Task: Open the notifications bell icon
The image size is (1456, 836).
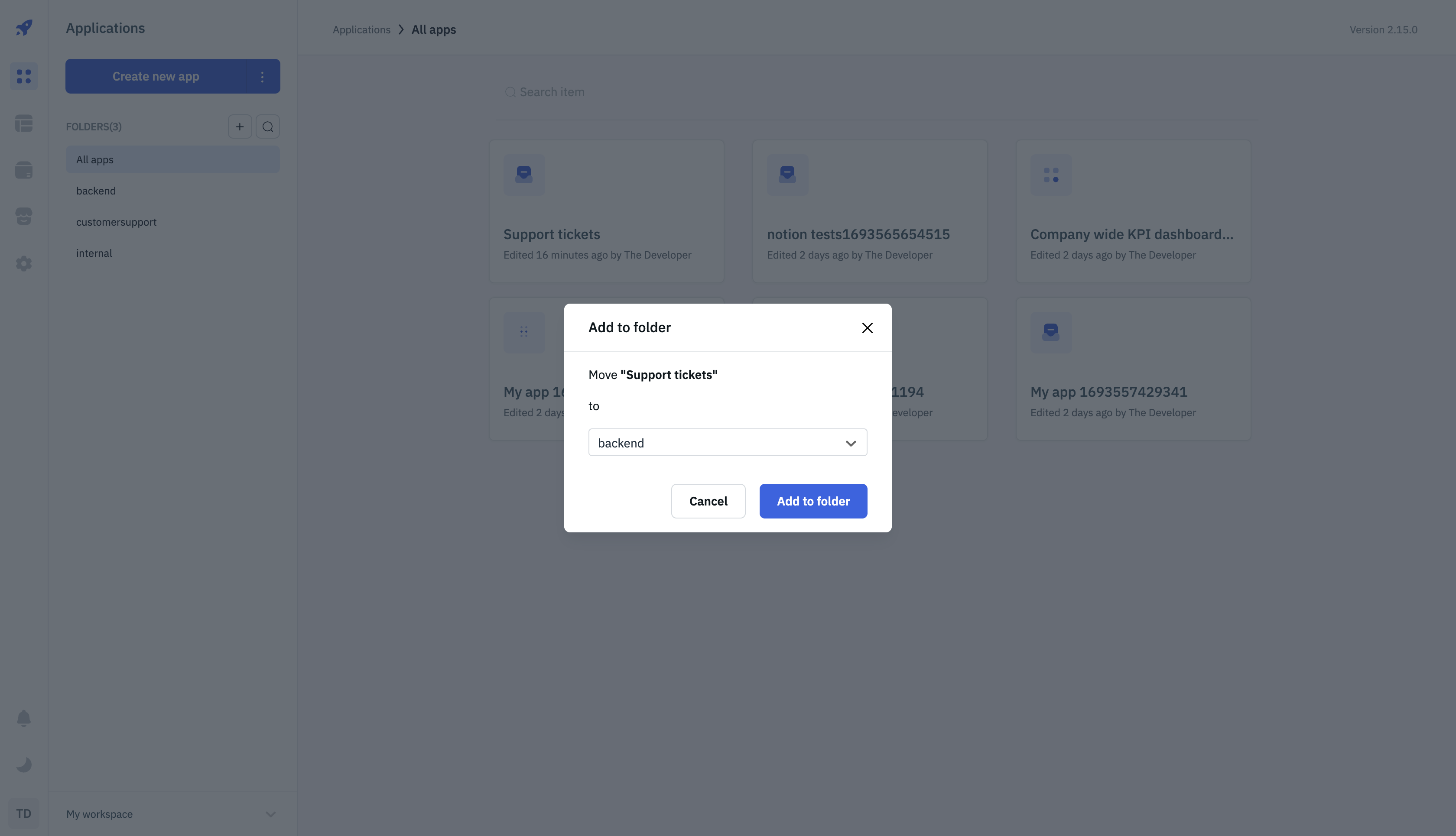Action: click(23, 718)
